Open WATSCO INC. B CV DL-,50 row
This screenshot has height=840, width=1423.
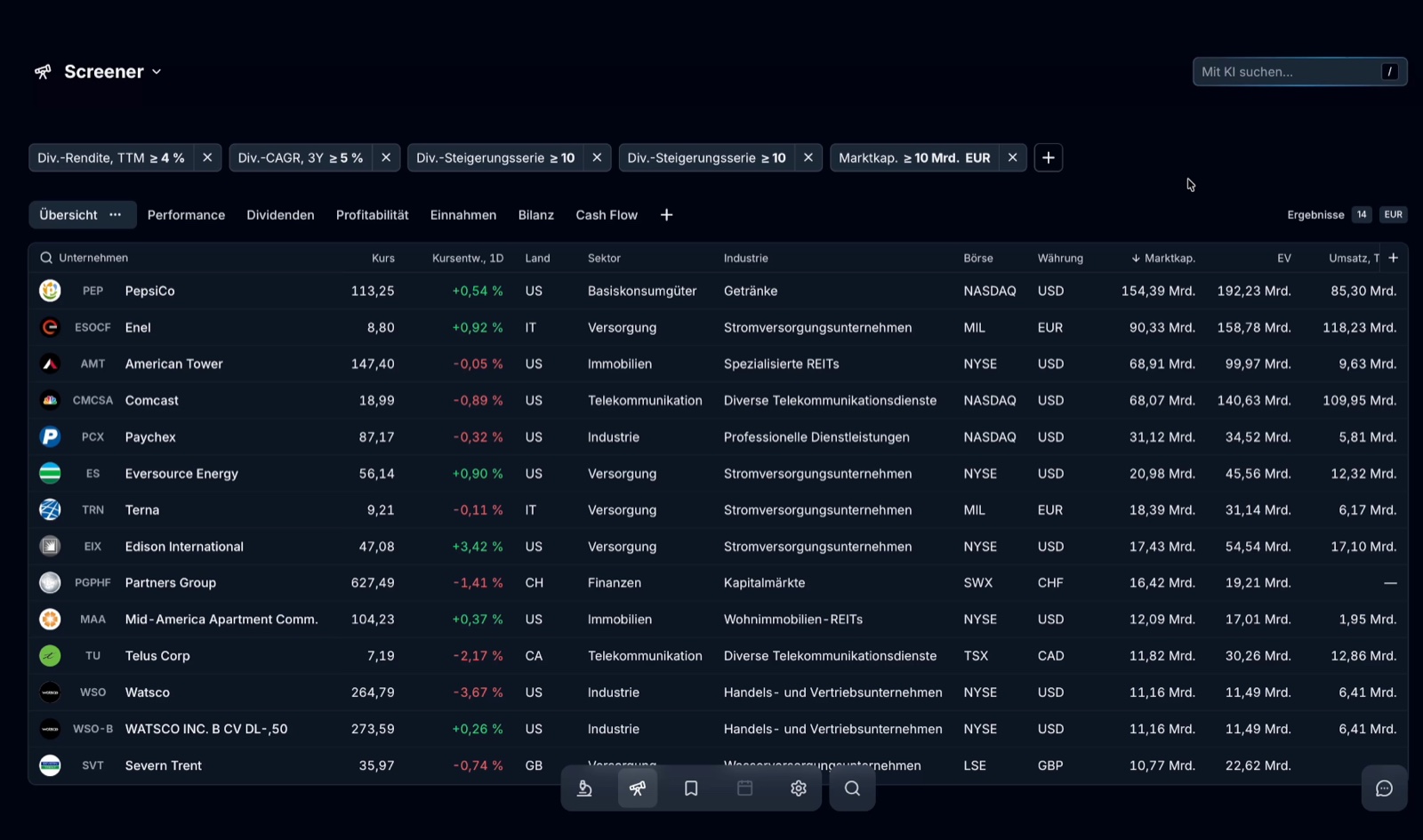[x=718, y=728]
